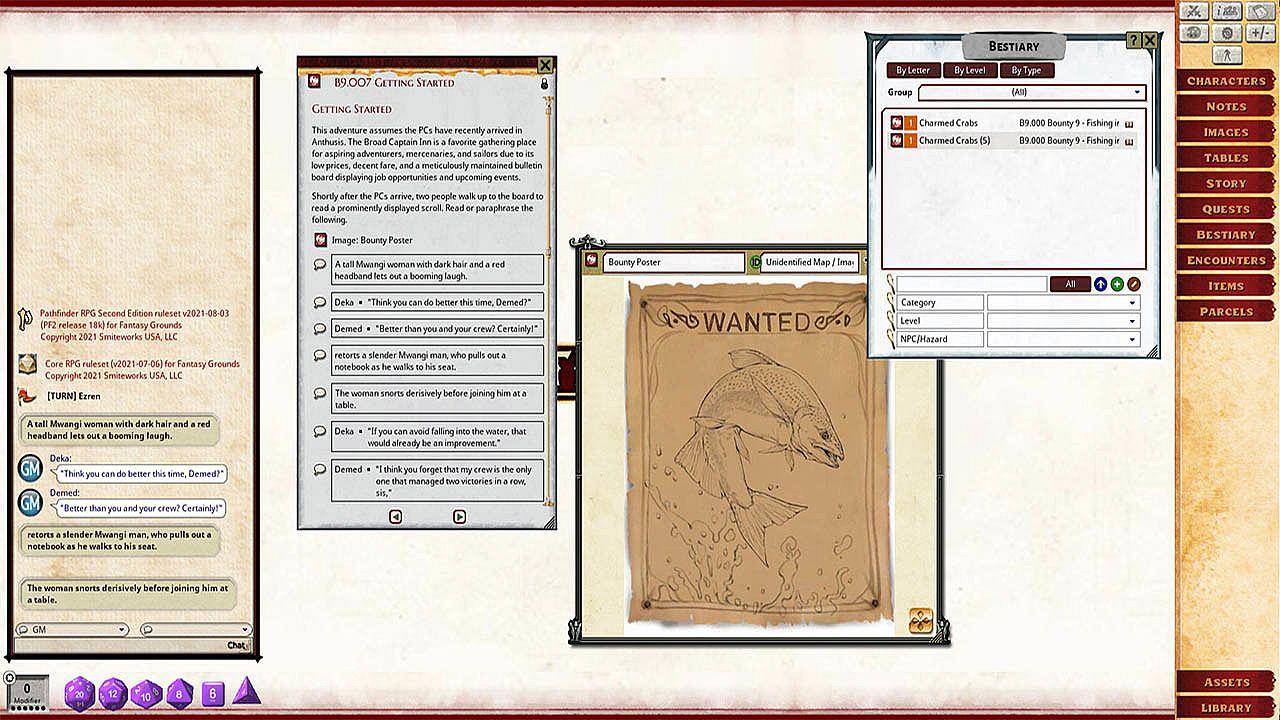Click the gear icon in the top-right toolbar

(1227, 33)
